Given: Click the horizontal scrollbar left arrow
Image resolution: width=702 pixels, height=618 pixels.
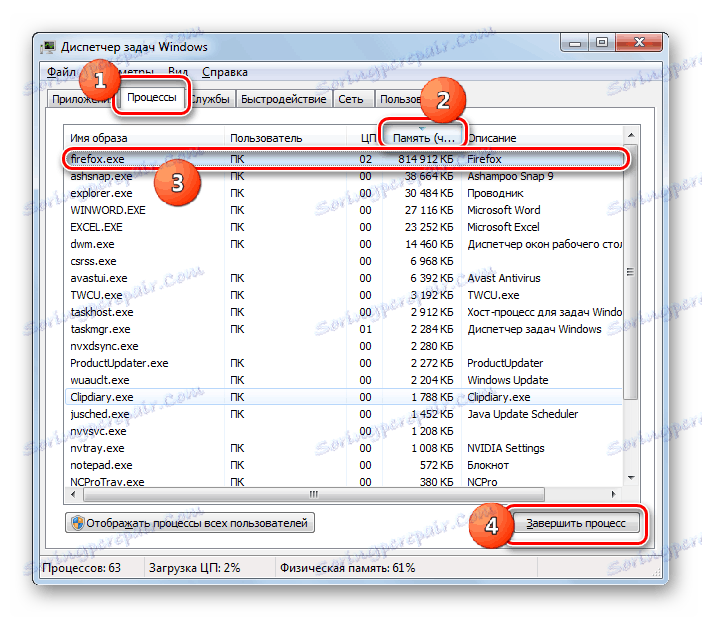Looking at the screenshot, I should 73,494.
